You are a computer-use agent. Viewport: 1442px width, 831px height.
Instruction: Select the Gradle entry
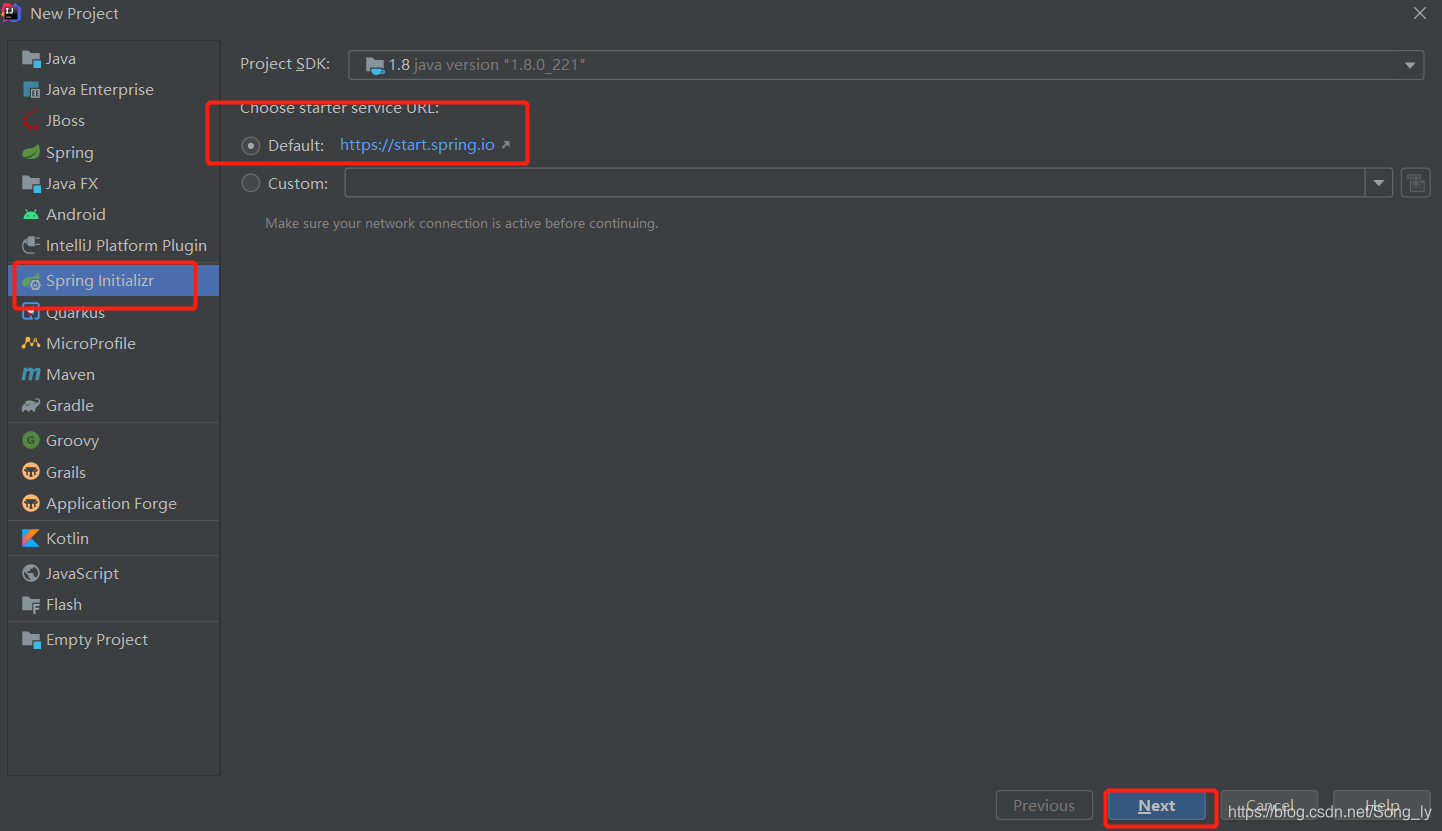(x=70, y=405)
